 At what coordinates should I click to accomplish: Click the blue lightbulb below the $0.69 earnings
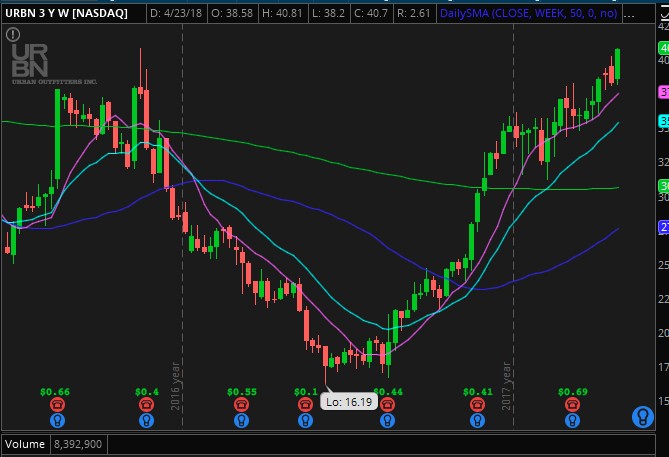pos(573,421)
